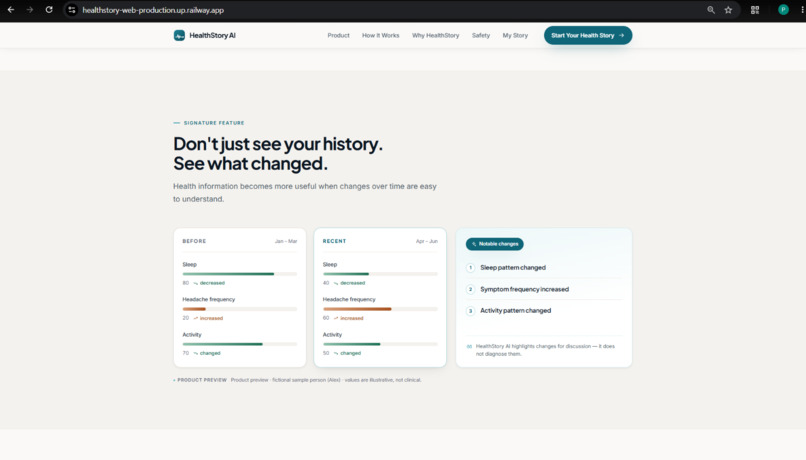Open the Product nav item
This screenshot has width=806, height=460.
coord(338,35)
